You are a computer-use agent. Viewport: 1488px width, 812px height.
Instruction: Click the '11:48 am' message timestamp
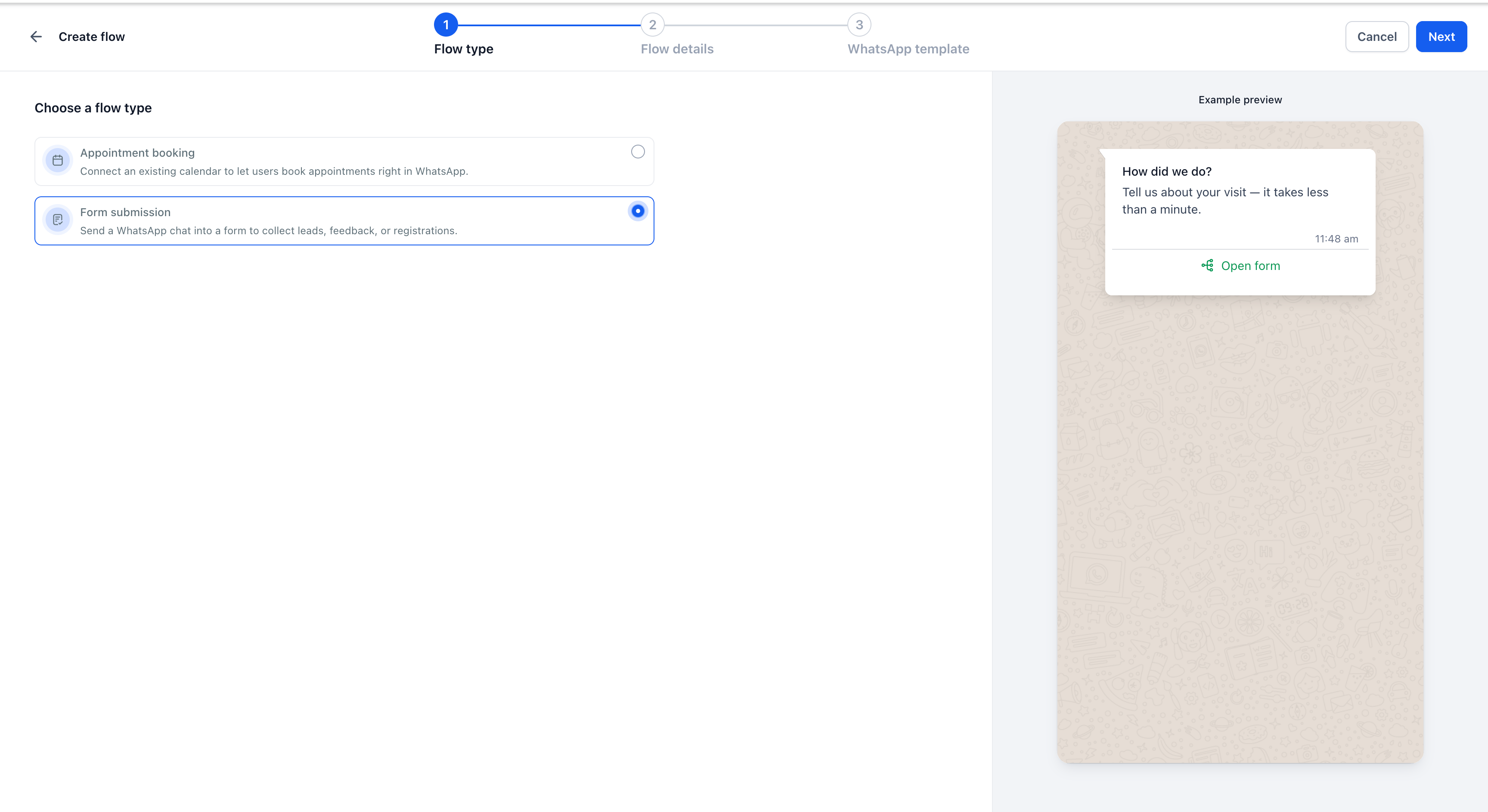[1336, 239]
